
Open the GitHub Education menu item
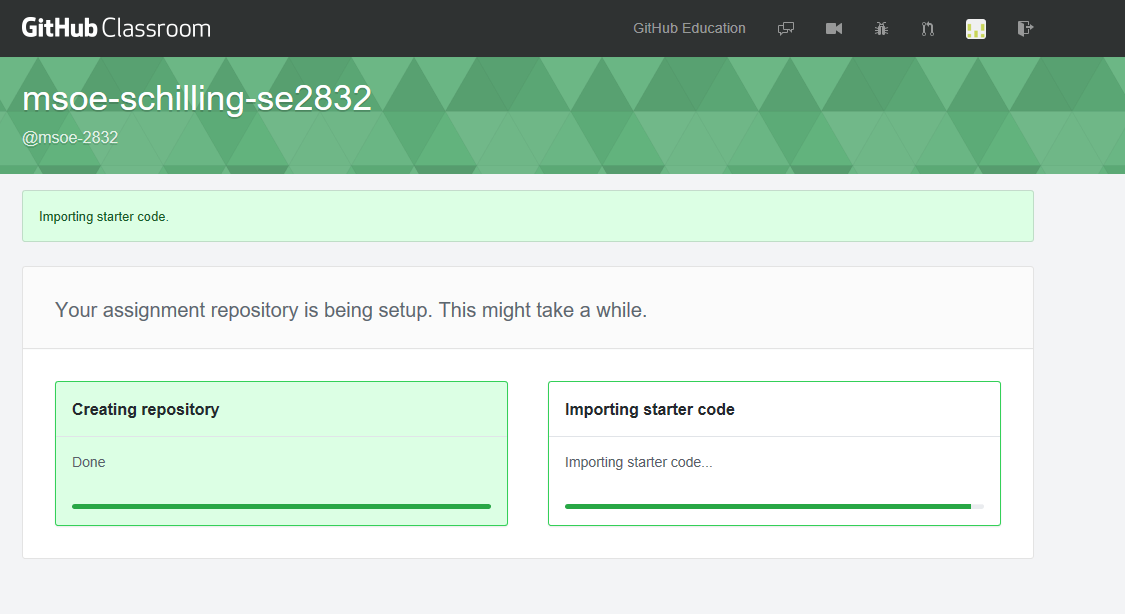coord(689,28)
